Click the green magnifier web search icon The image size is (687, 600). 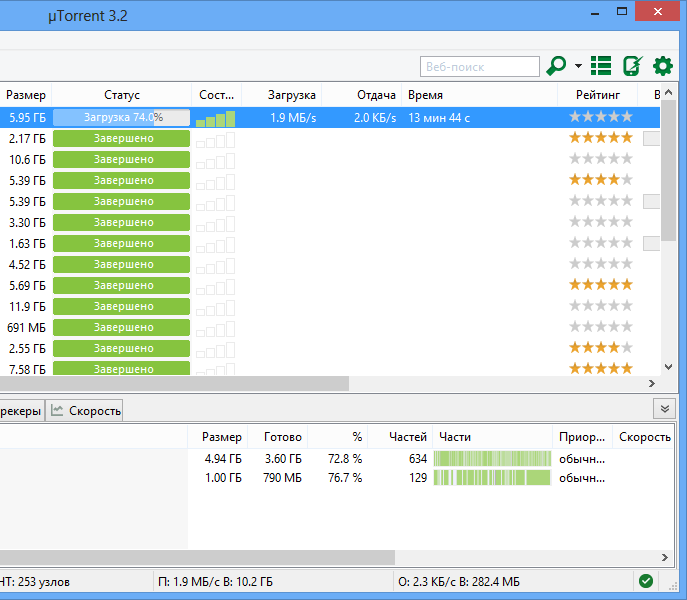tap(556, 67)
